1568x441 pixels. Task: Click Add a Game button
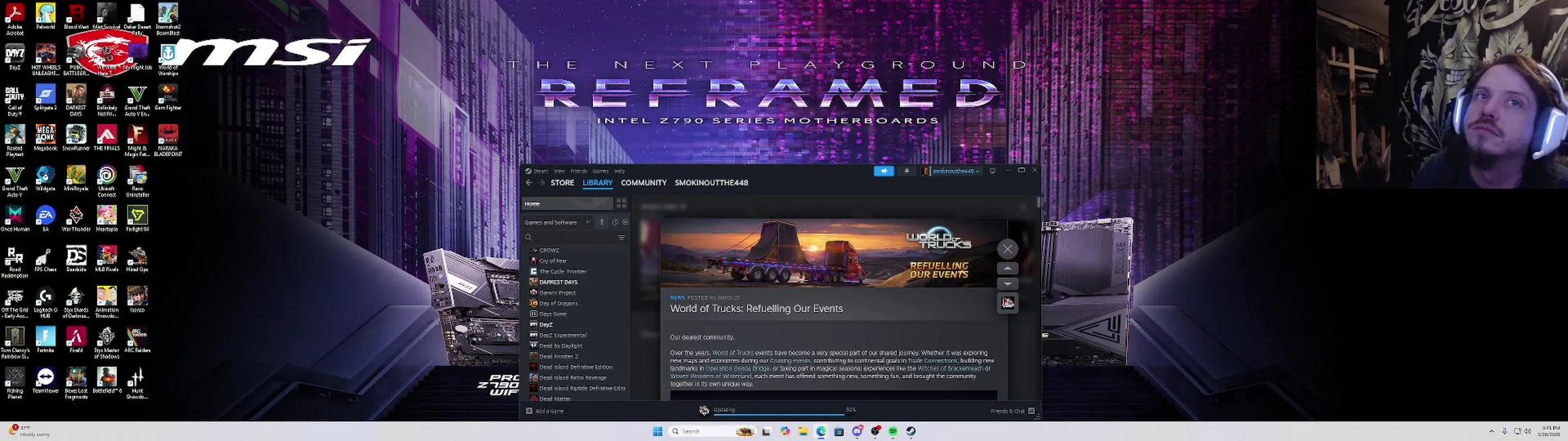click(x=545, y=411)
